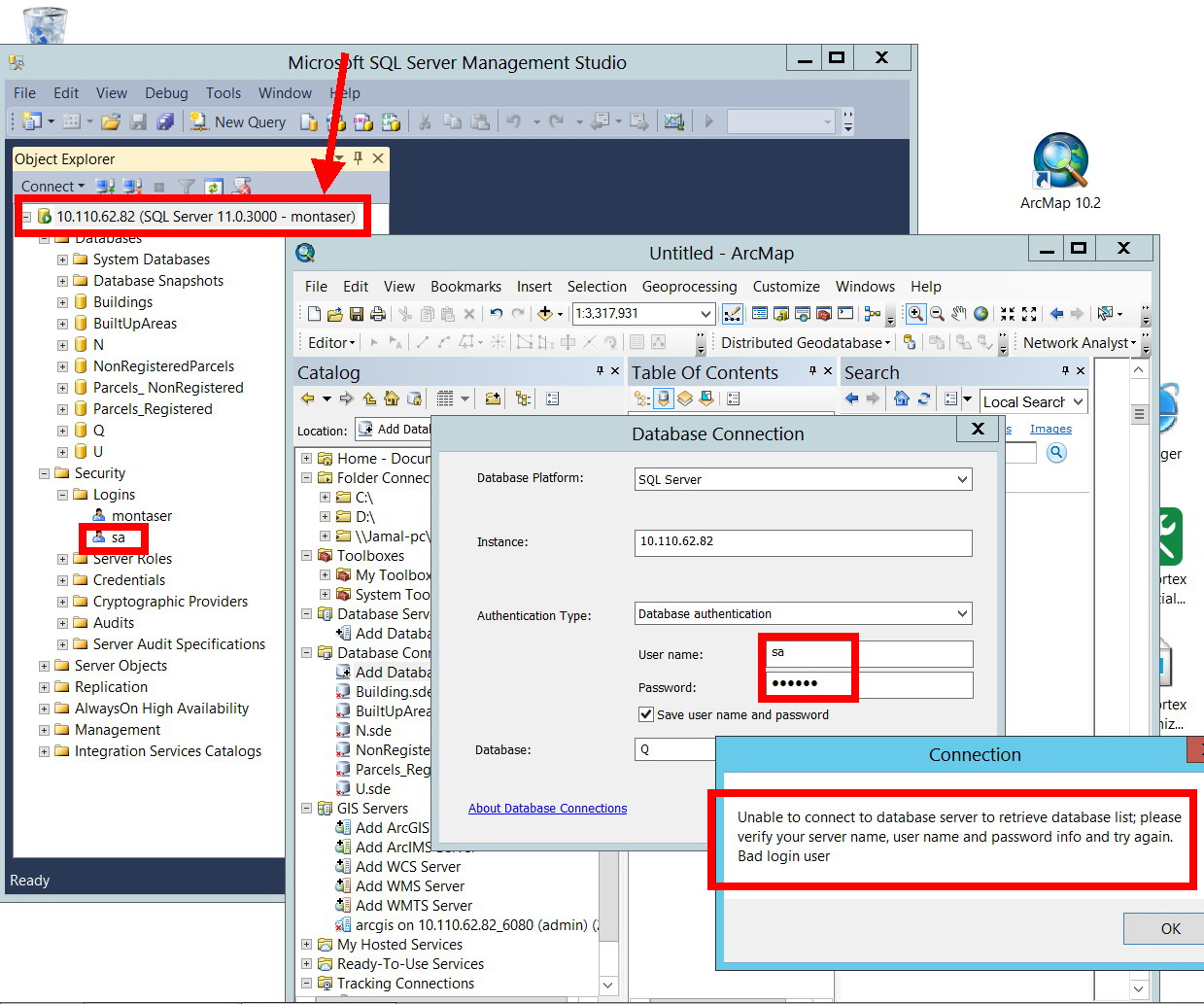
Task: Open About Database Connections link
Action: [547, 808]
